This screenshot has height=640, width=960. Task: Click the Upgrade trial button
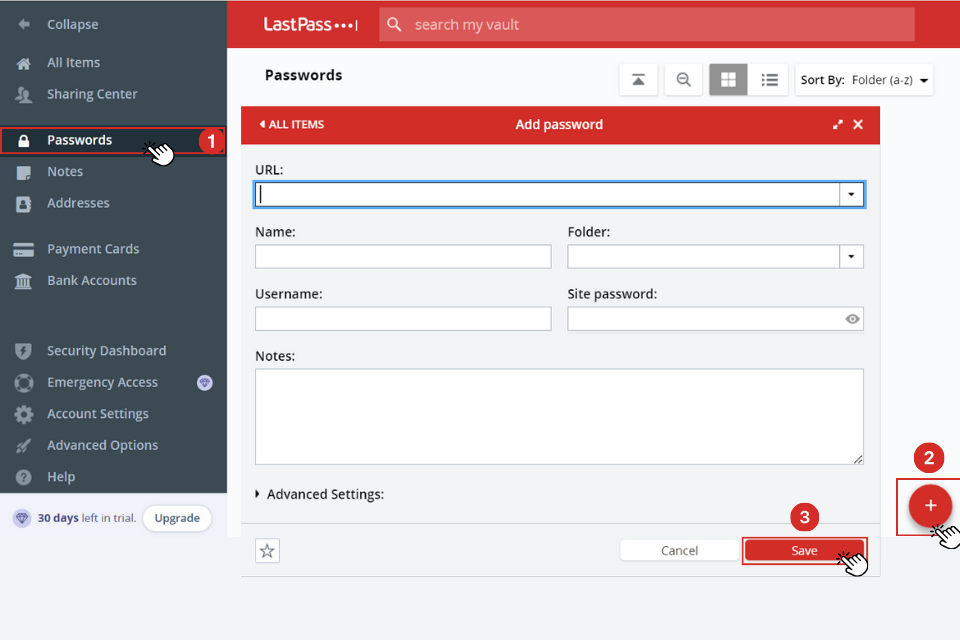177,518
